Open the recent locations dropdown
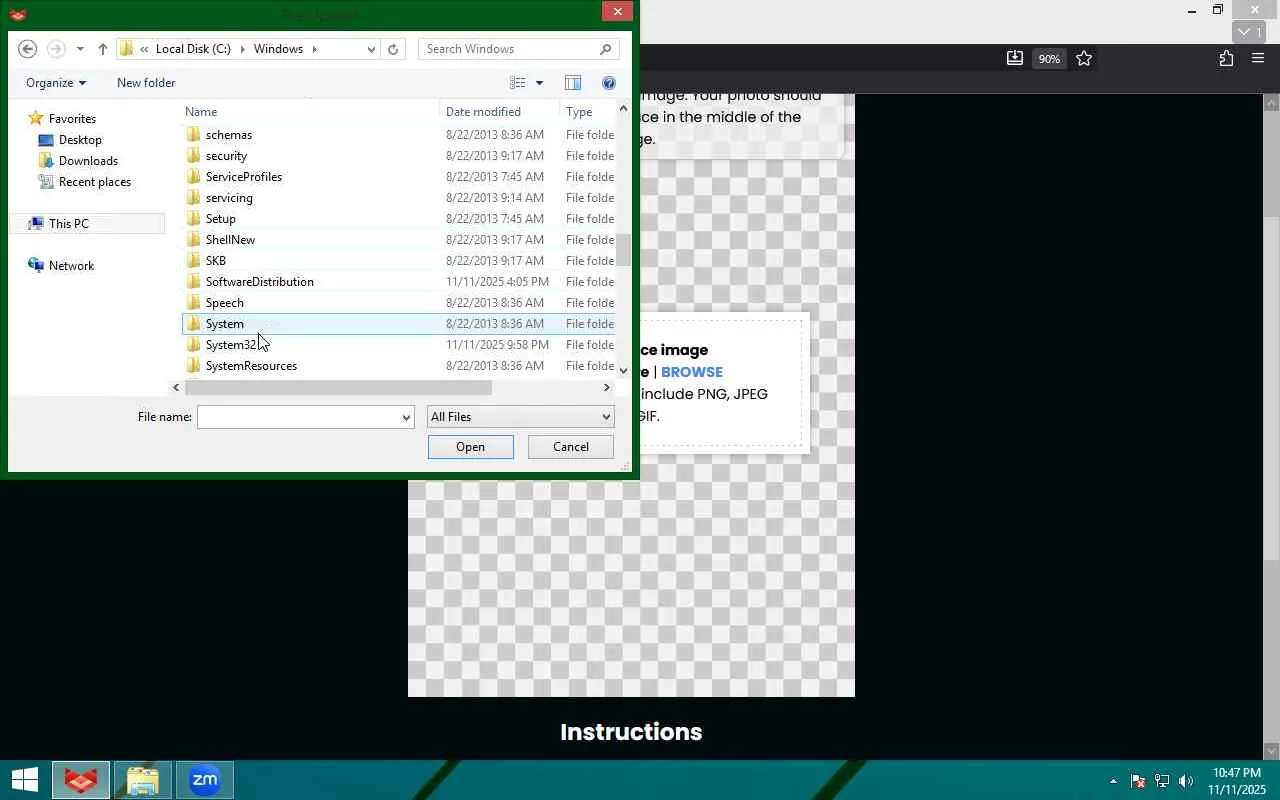 tap(80, 49)
